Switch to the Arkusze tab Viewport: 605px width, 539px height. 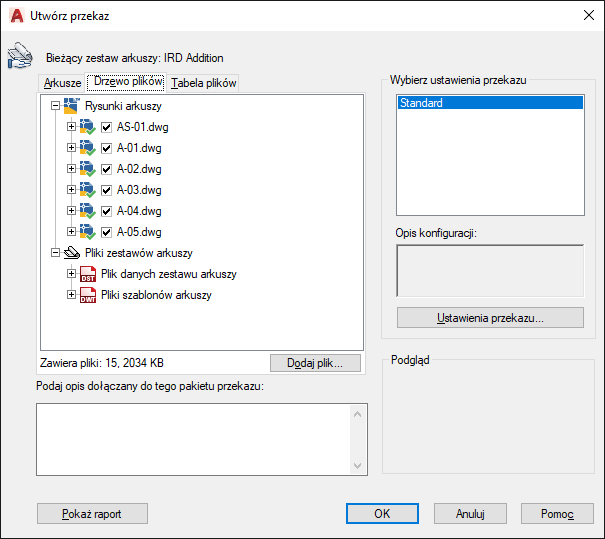coord(62,83)
